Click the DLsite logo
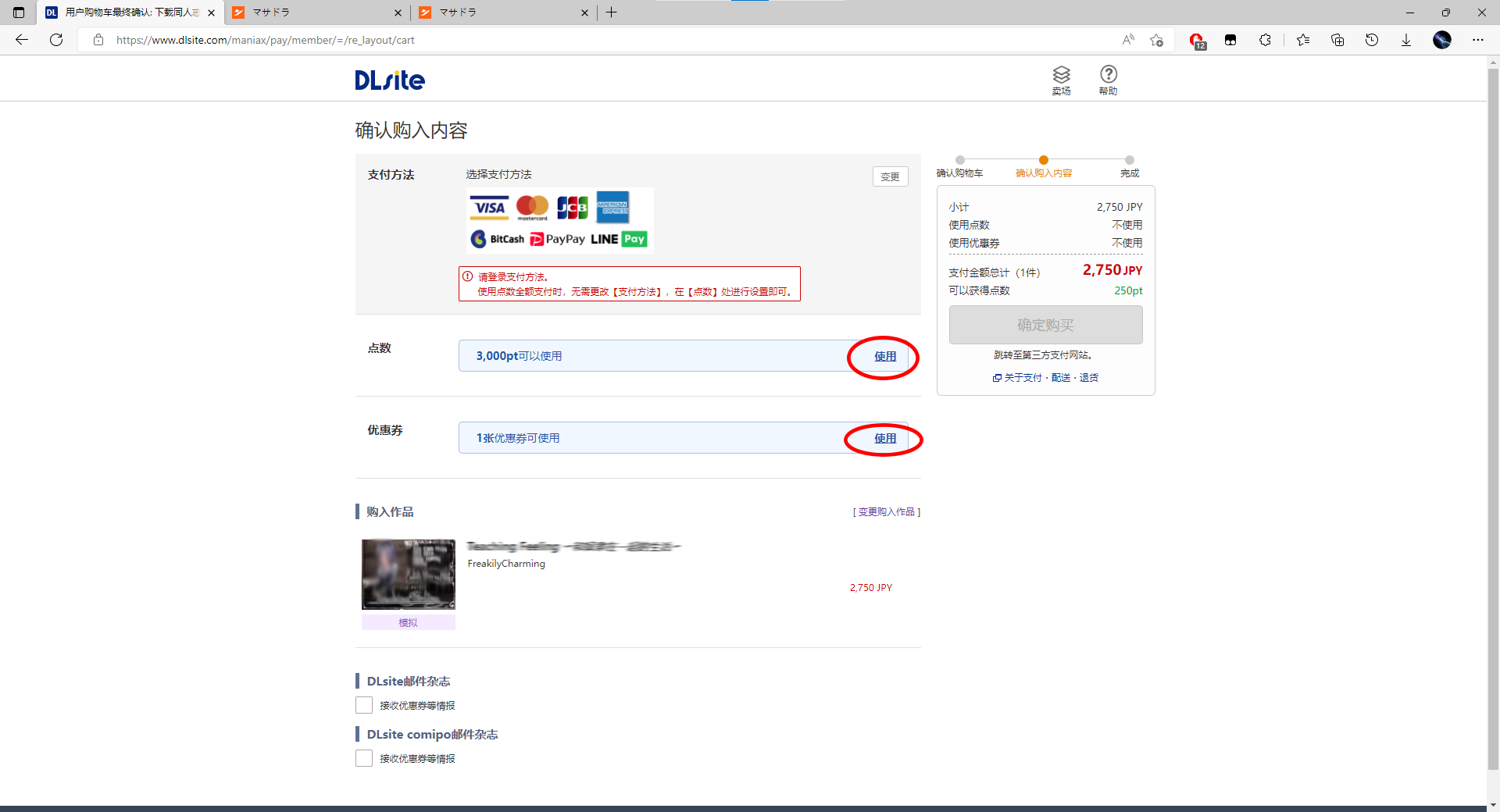The image size is (1500, 812). (390, 80)
